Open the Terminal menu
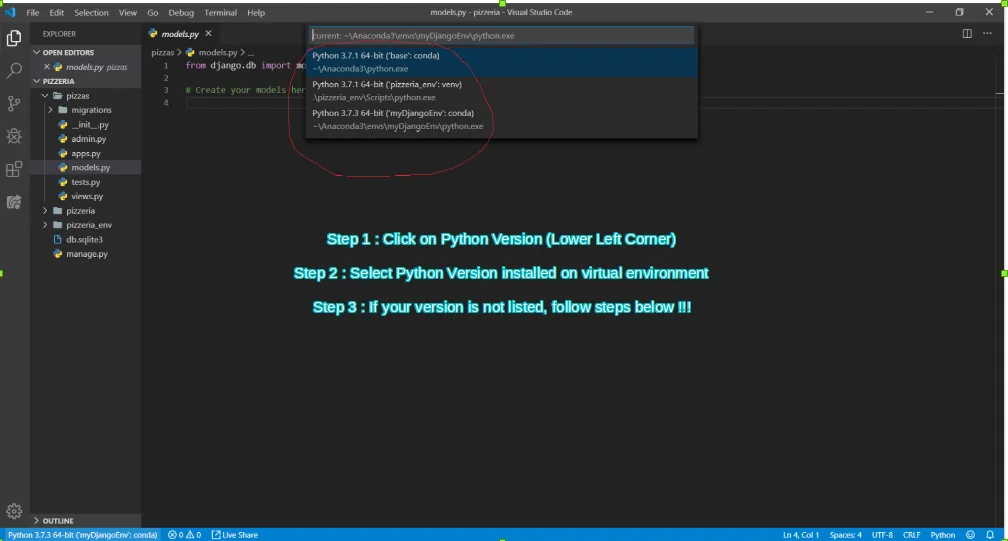This screenshot has height=541, width=1008. pyautogui.click(x=220, y=12)
